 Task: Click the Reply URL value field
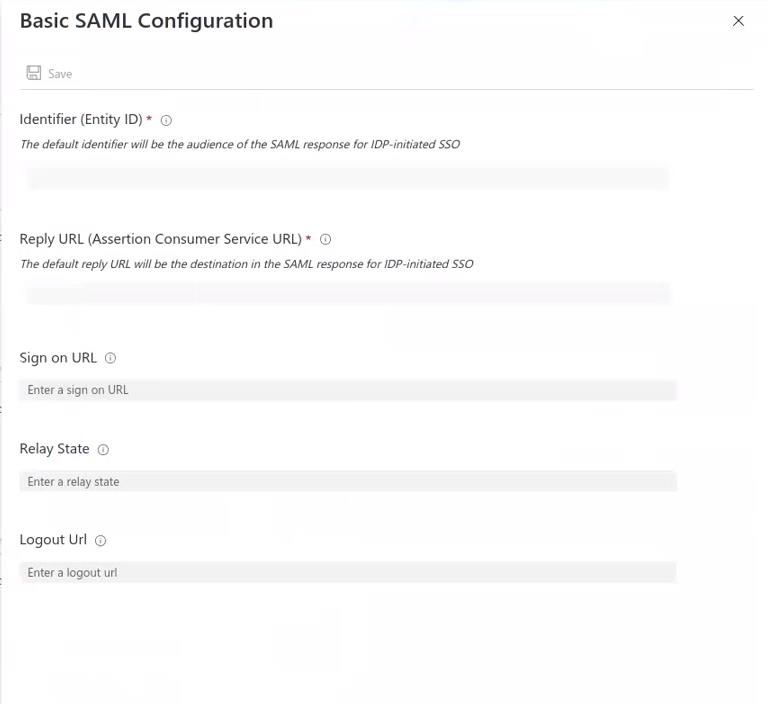click(347, 293)
